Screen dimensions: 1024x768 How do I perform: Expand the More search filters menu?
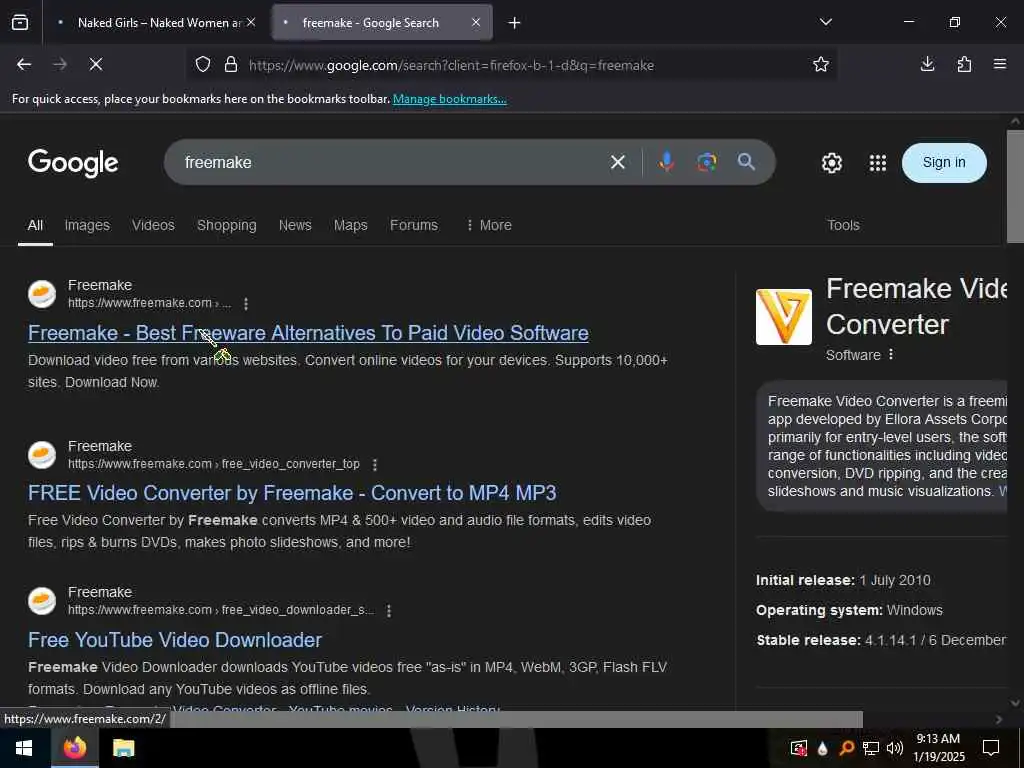point(489,225)
